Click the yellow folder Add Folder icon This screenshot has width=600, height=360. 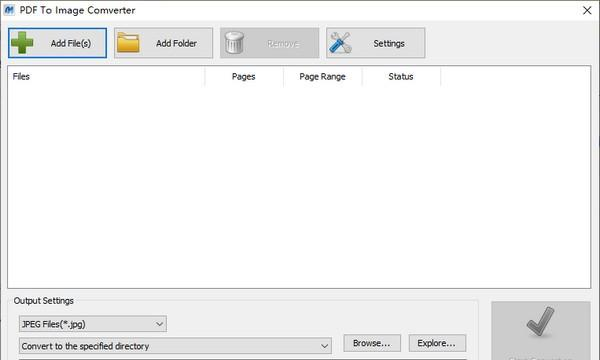(128, 42)
